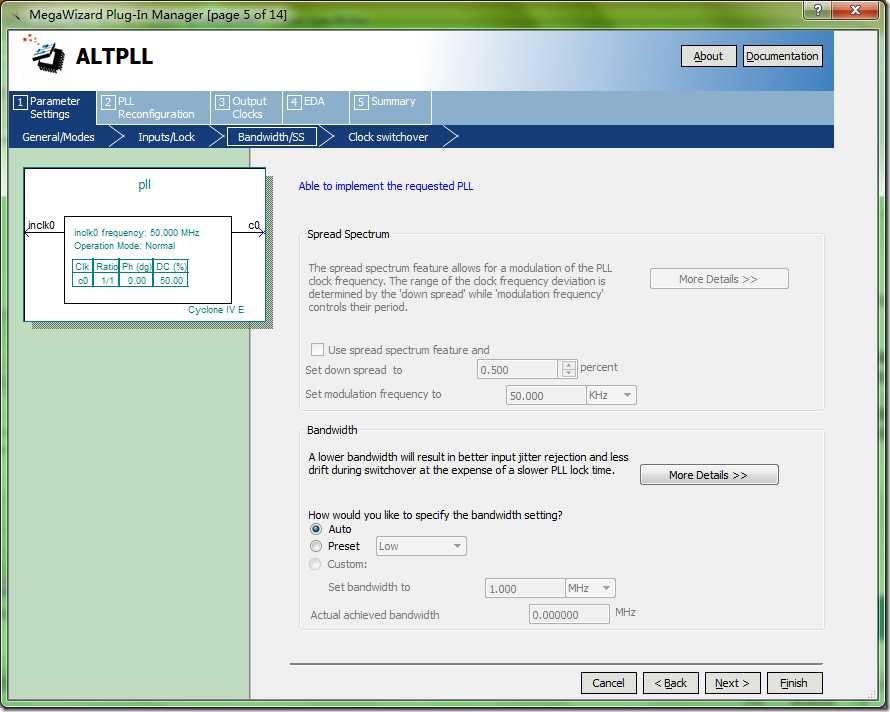Click the Ratio 1/1 table cell
Screen dimensions: 890x712
coord(107,280)
